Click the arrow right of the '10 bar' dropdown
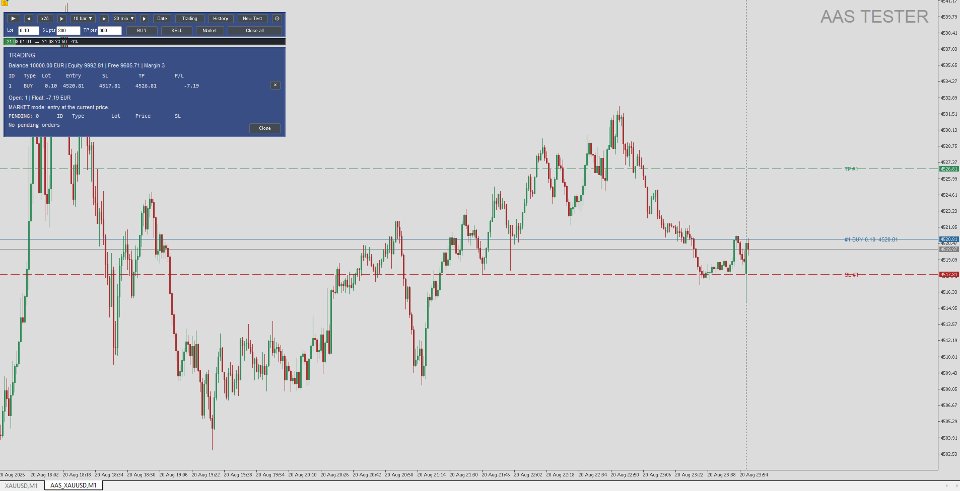Viewport: 960px width, 491px height. pos(104,18)
